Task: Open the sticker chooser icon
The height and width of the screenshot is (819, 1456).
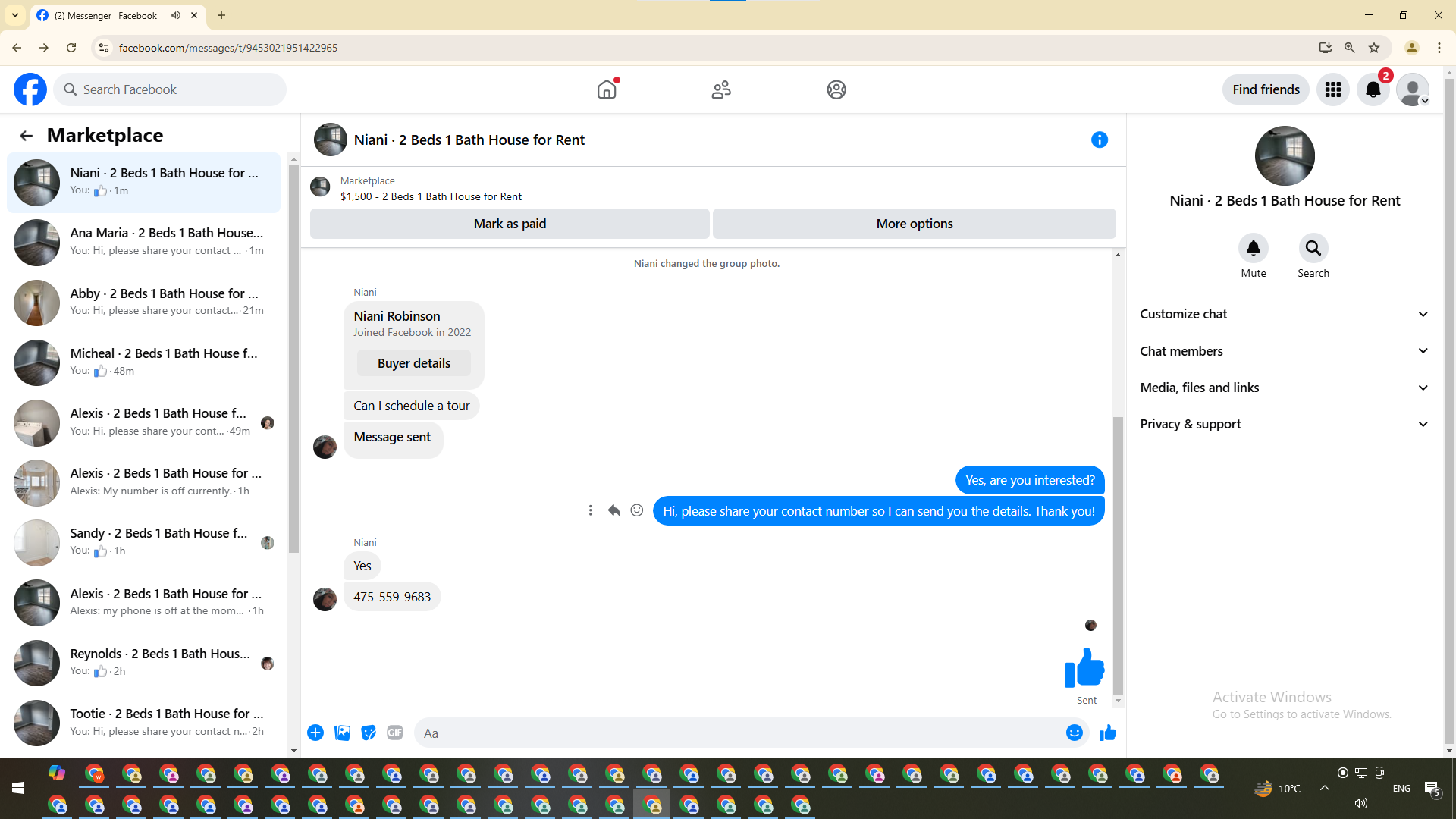Action: 369,733
